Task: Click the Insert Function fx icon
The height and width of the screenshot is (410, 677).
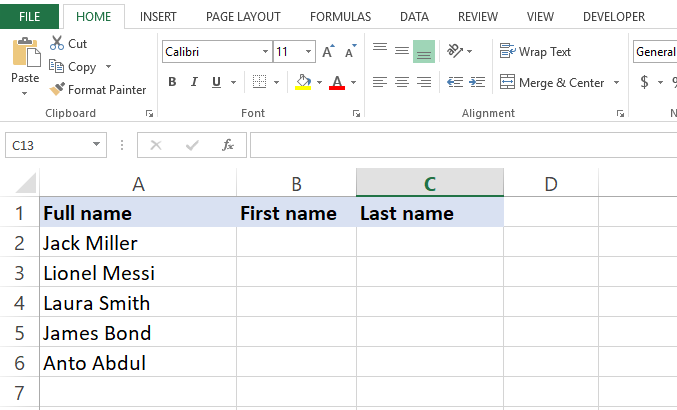Action: [x=228, y=145]
